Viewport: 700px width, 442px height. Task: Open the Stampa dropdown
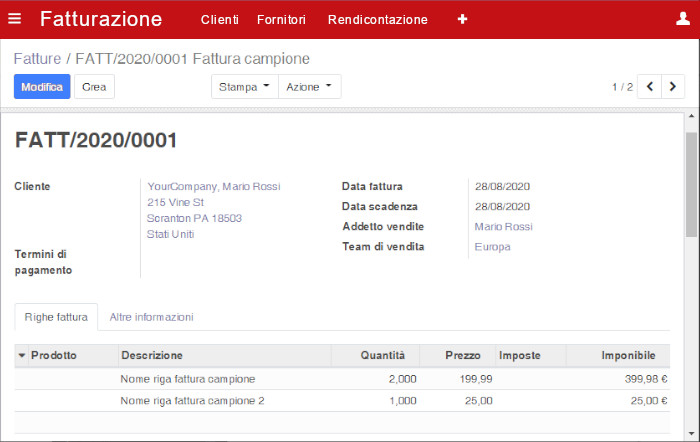pos(245,87)
